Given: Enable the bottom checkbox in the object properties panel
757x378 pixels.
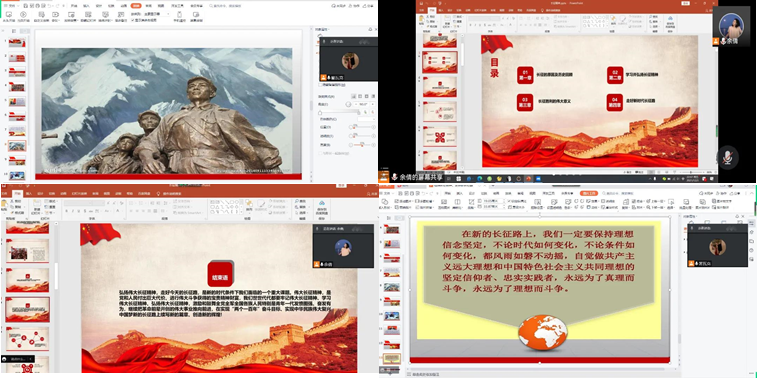Looking at the screenshot, I should click(320, 153).
